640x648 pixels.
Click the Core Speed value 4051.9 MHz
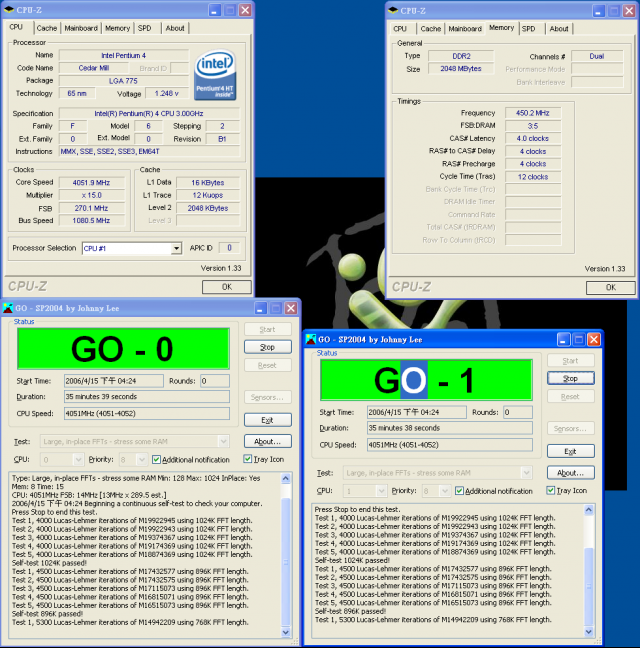[91, 182]
